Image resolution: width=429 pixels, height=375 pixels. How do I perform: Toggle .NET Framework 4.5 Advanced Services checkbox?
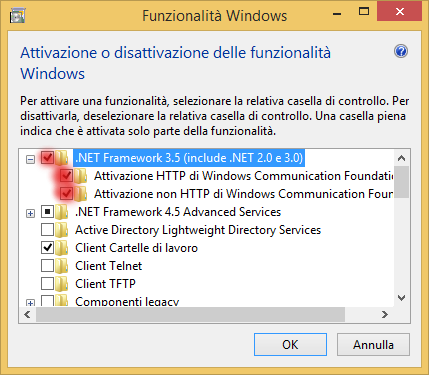point(47,212)
